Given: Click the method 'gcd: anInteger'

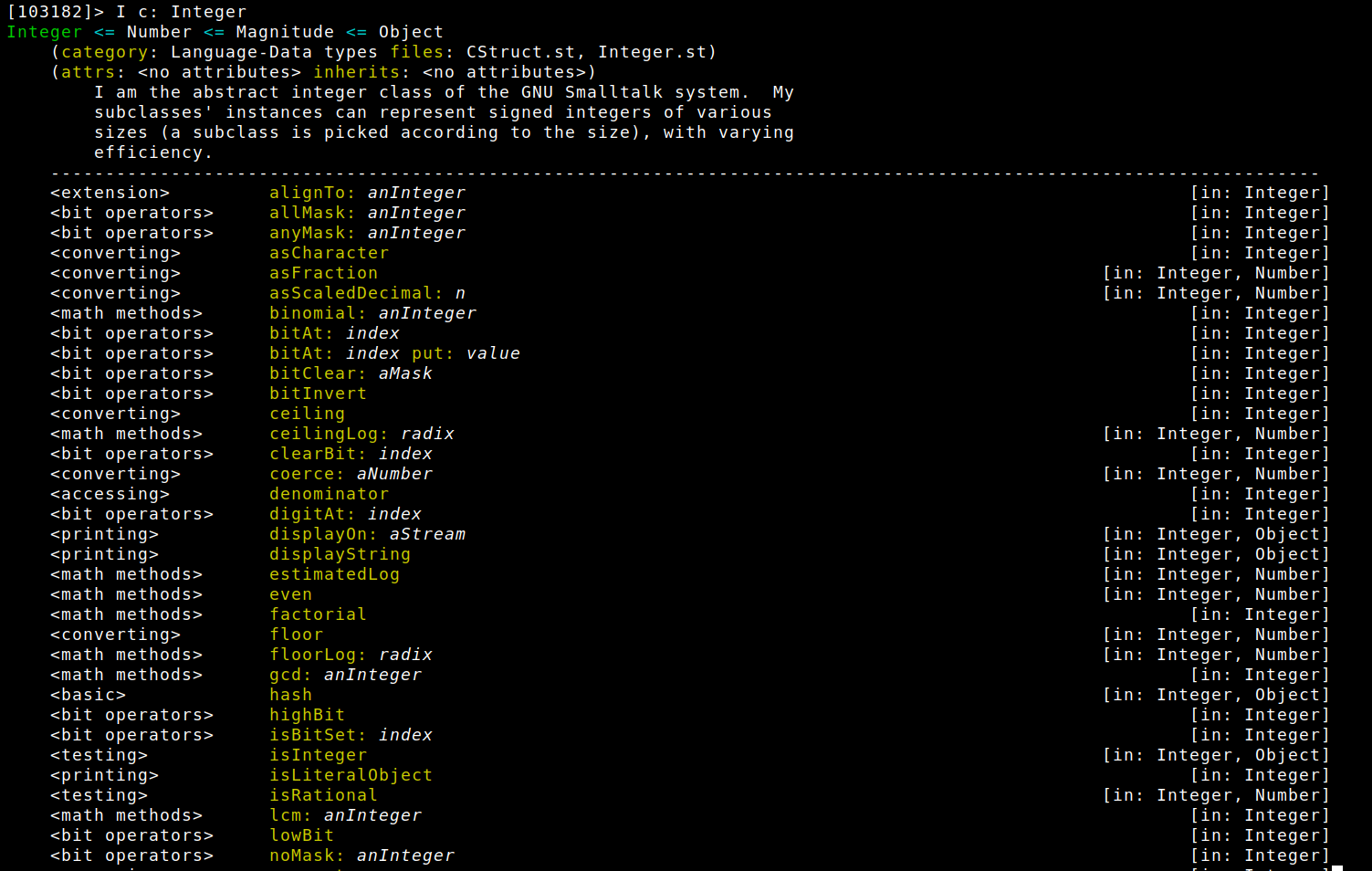Looking at the screenshot, I should tap(345, 675).
